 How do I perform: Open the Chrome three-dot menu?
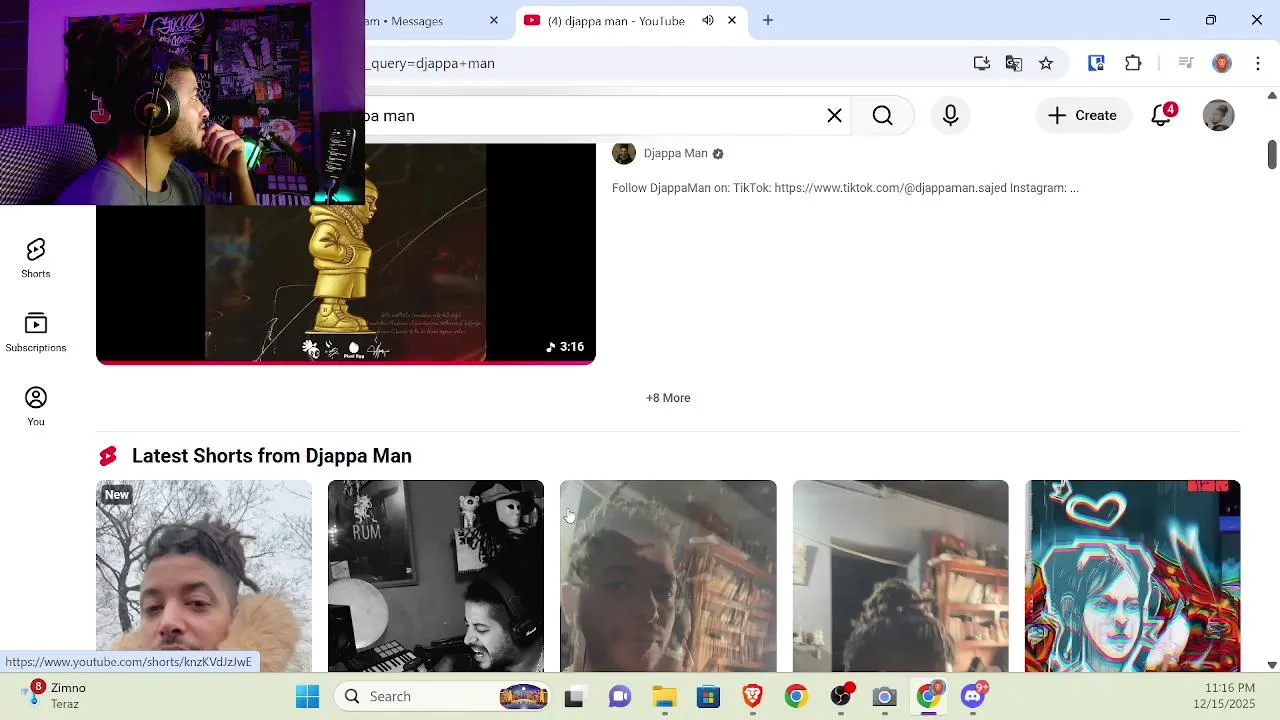point(1258,63)
